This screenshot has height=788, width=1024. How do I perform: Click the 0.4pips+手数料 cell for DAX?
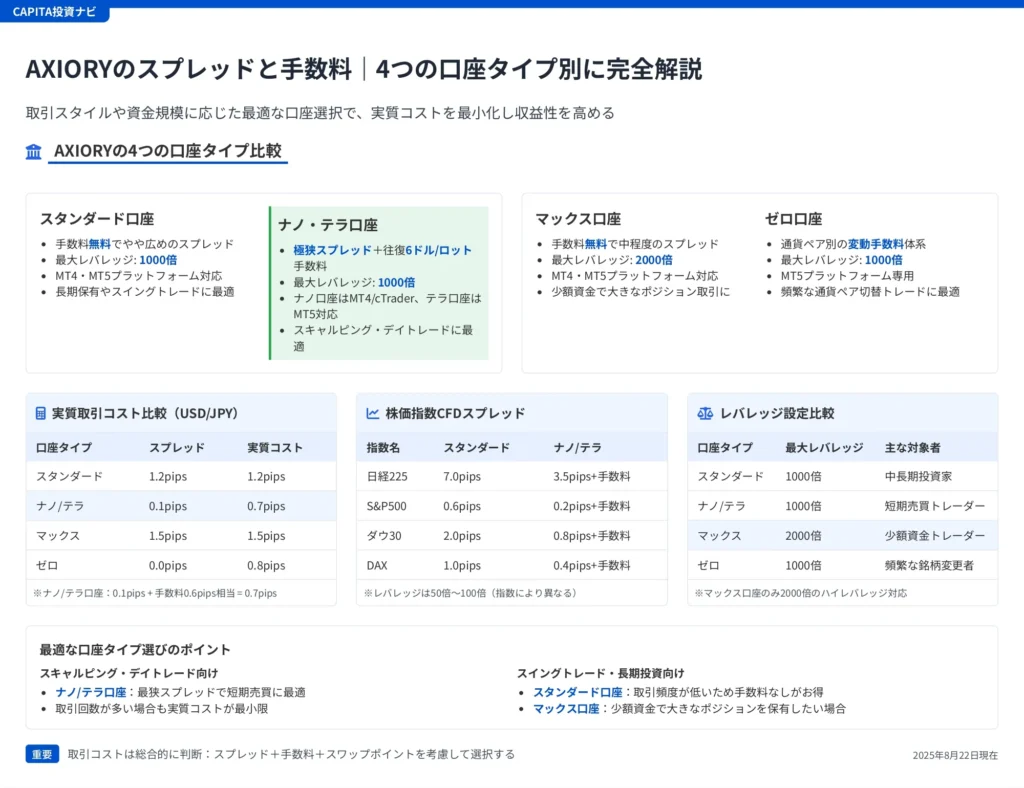pos(592,565)
